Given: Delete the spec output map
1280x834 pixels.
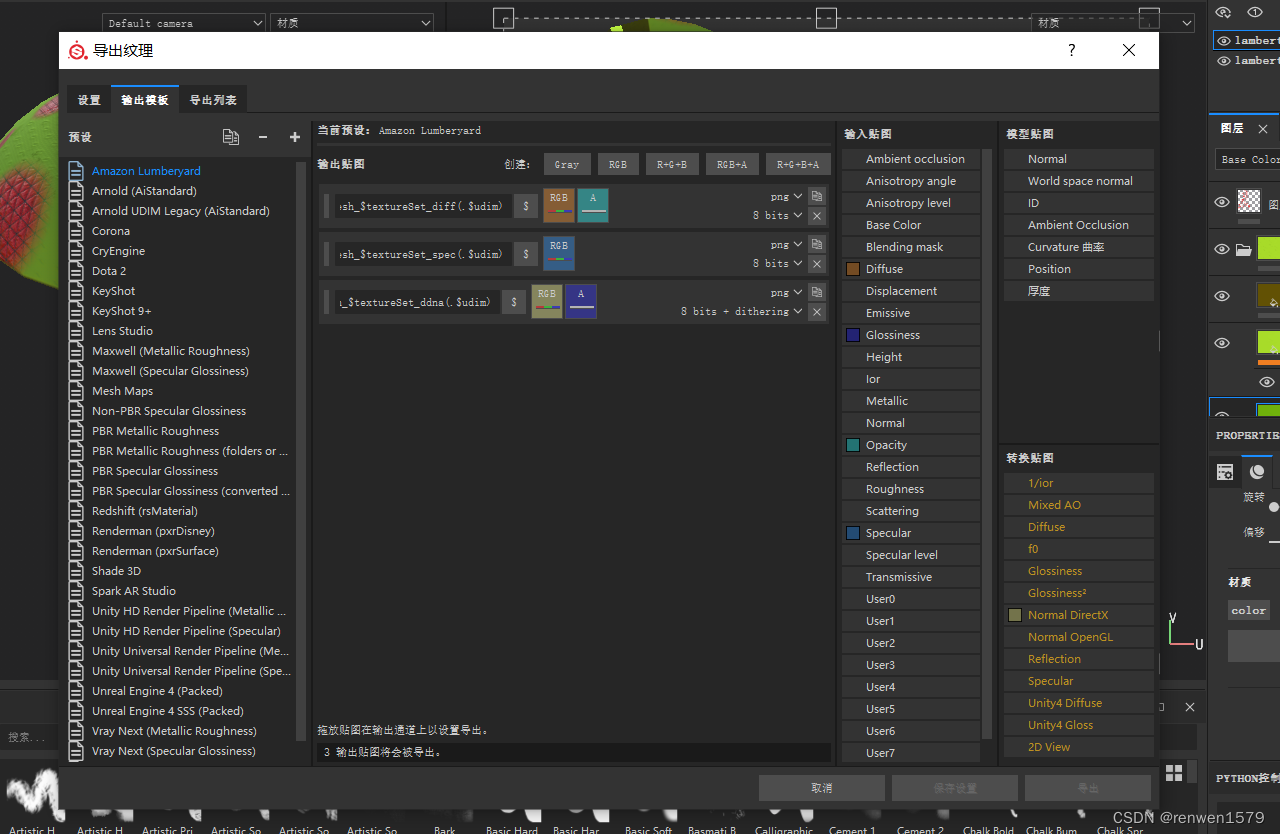Looking at the screenshot, I should [817, 263].
